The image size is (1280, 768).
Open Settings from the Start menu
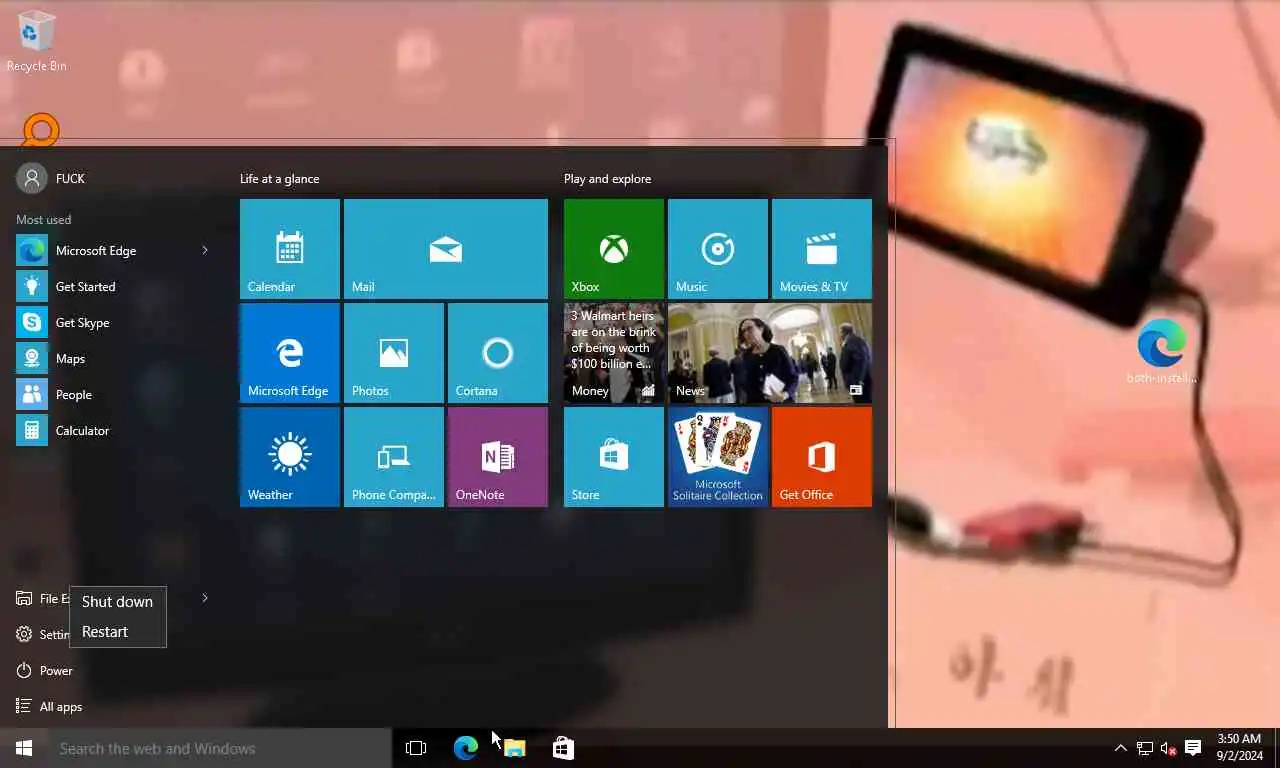[40, 634]
